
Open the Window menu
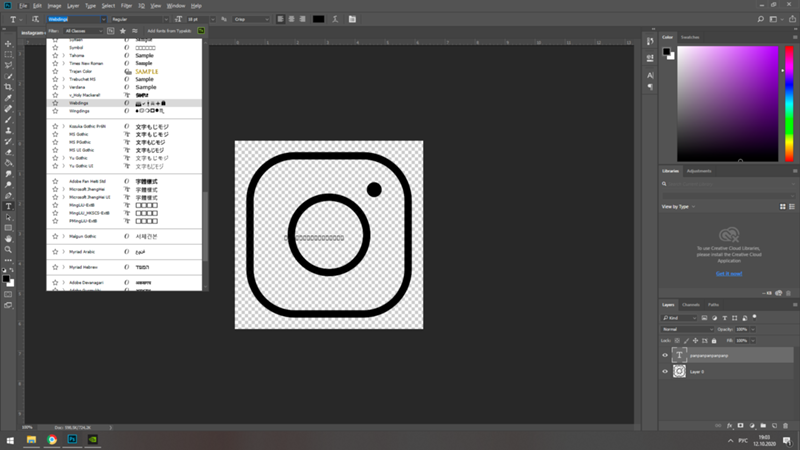(x=176, y=6)
